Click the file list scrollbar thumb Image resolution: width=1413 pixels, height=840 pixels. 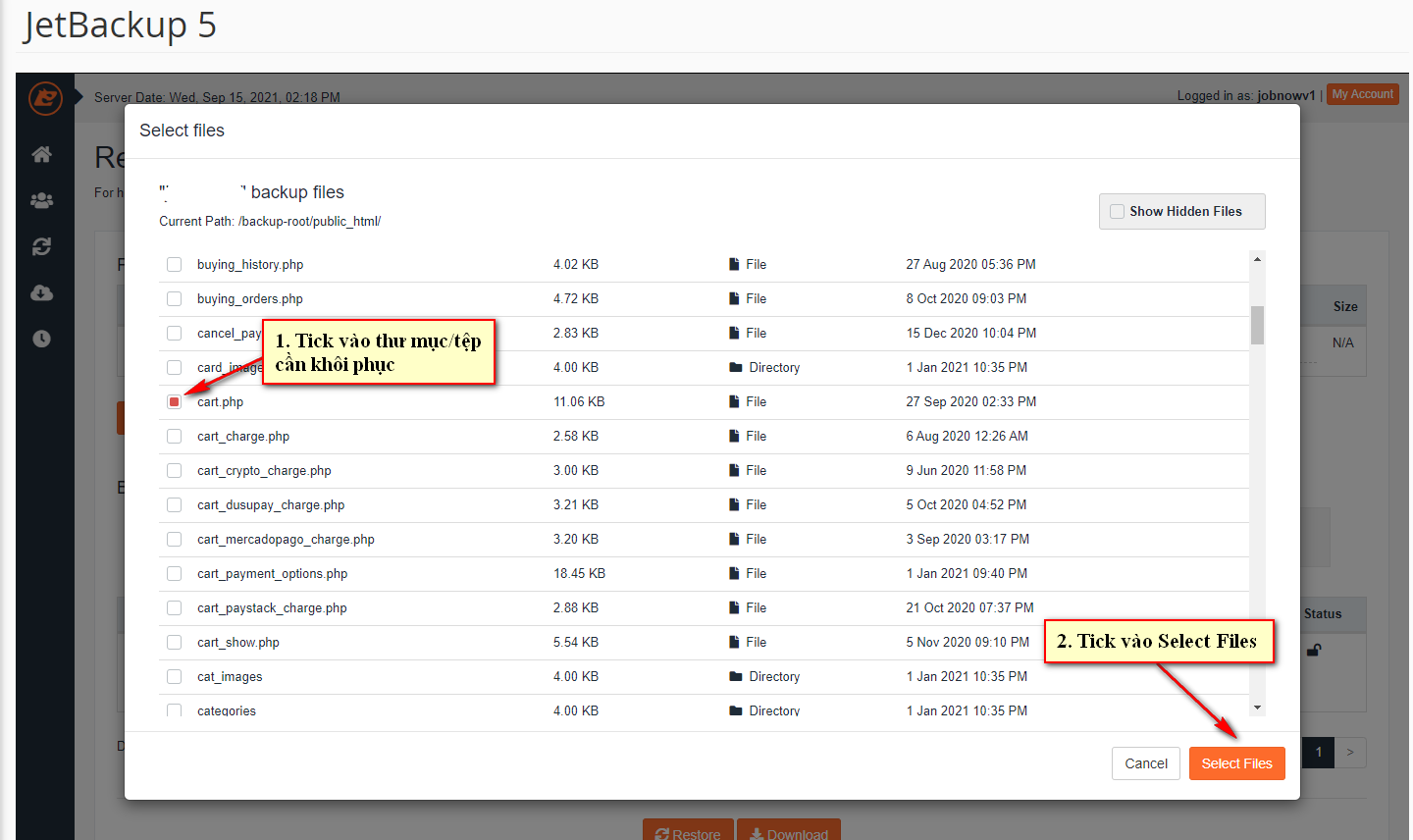click(1257, 325)
